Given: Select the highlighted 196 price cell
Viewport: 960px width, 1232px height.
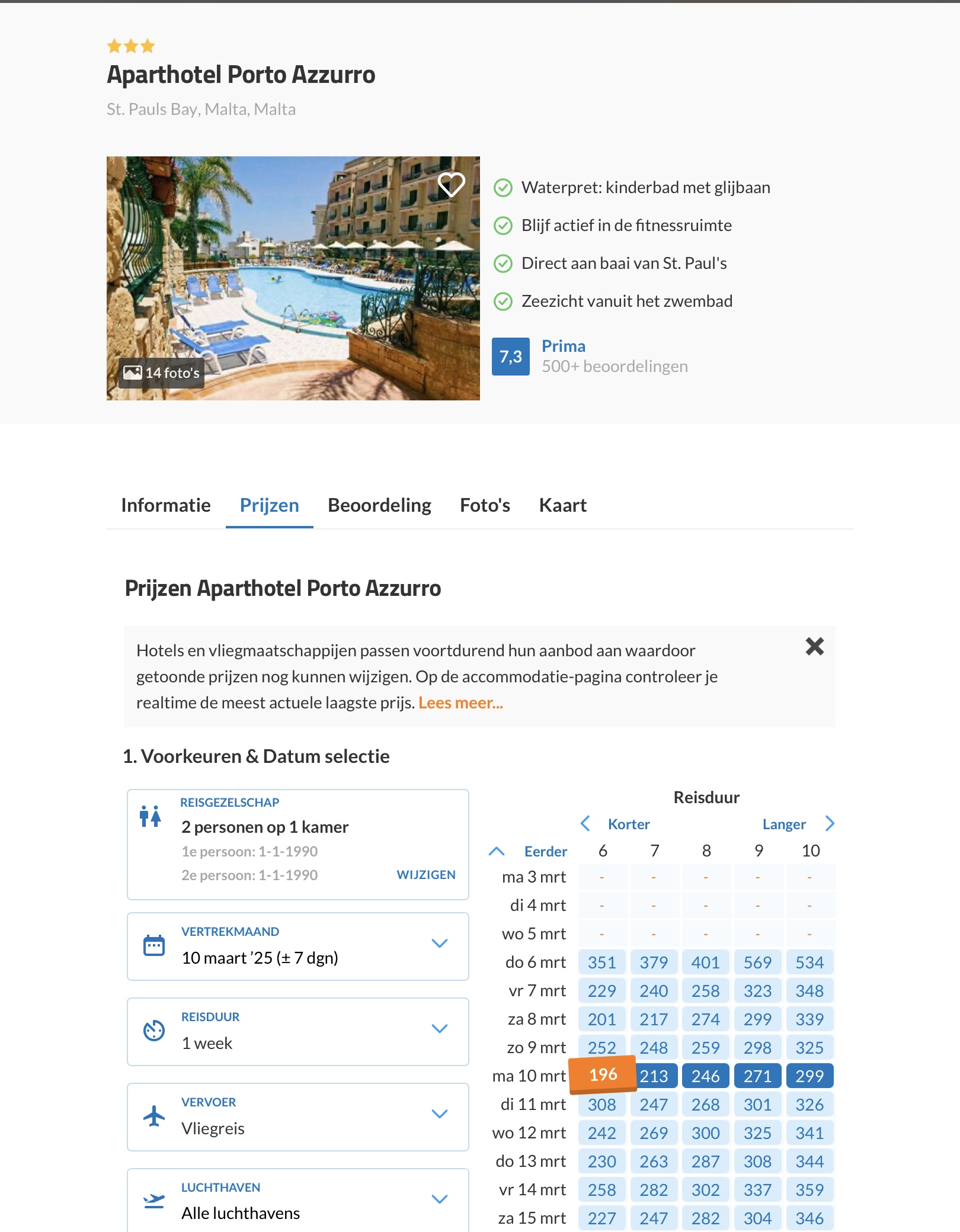Looking at the screenshot, I should pyautogui.click(x=603, y=1074).
